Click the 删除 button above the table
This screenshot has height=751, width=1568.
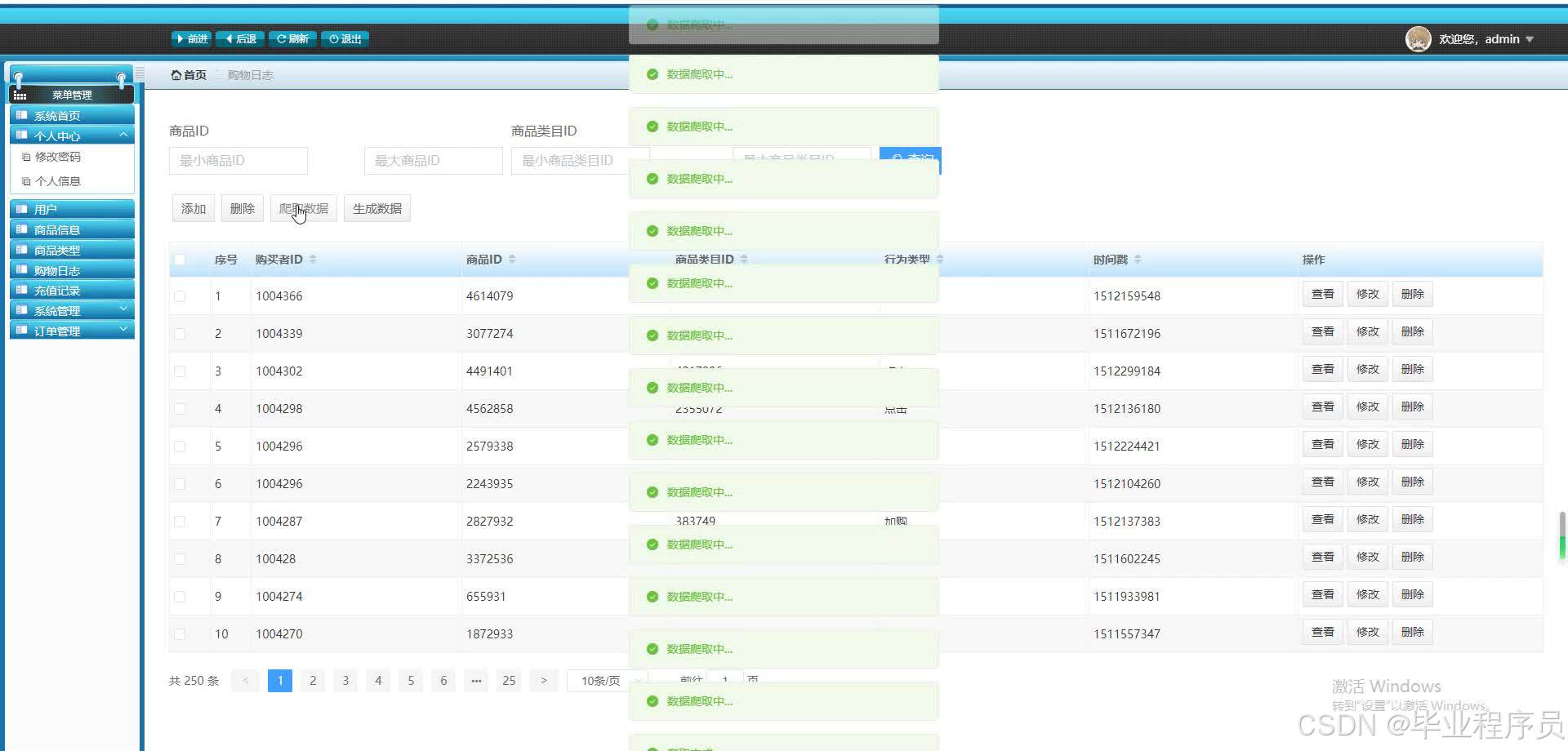243,209
